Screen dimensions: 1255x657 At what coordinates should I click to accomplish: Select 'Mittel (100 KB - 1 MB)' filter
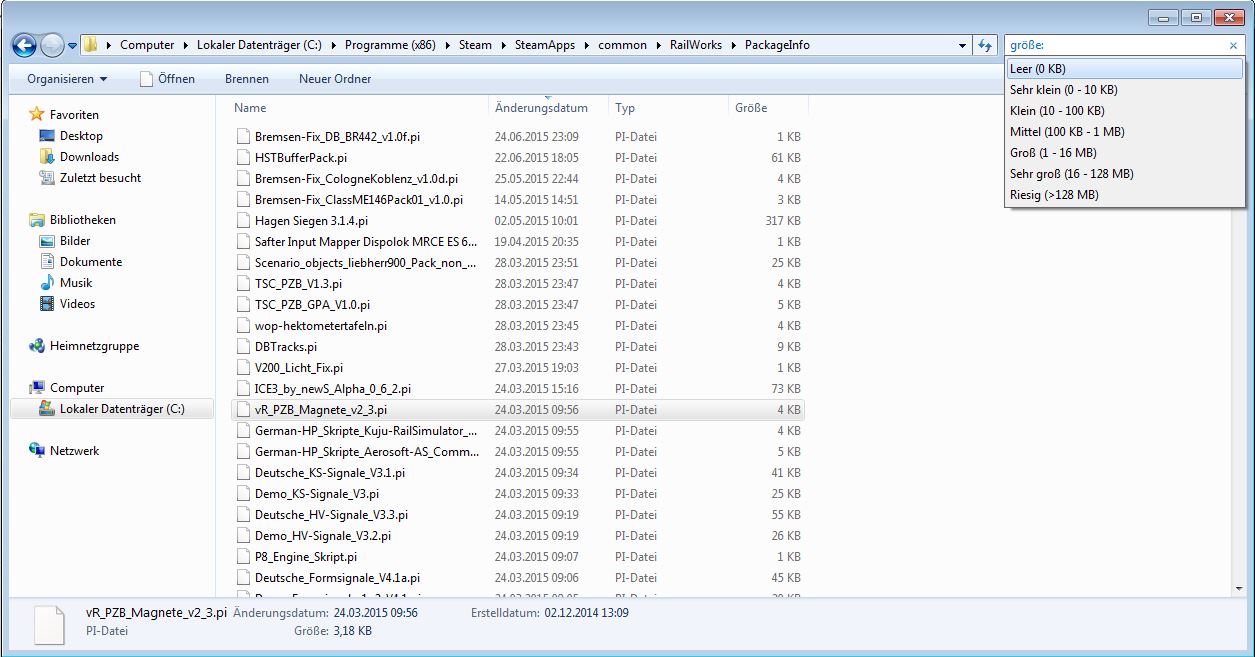[1124, 132]
